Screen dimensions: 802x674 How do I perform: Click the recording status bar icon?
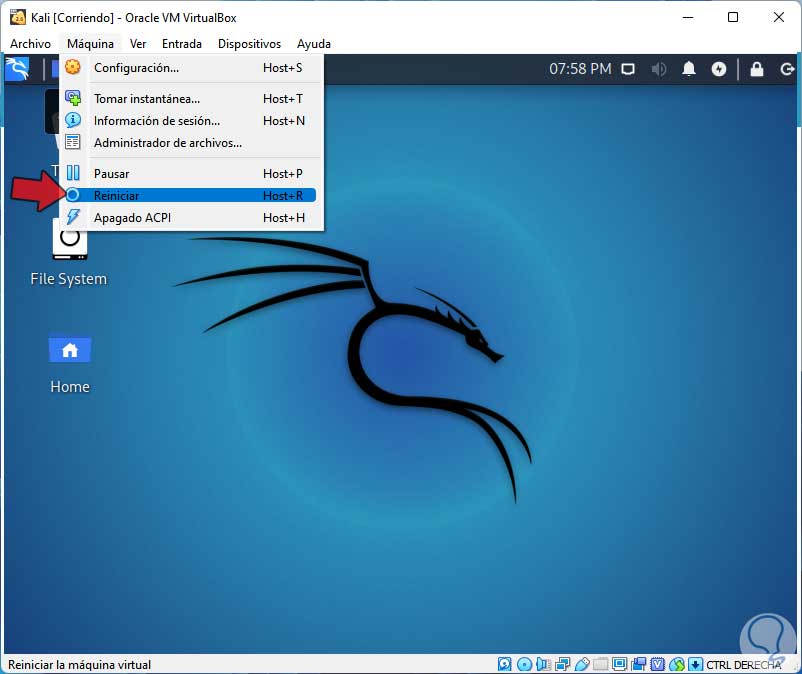[x=638, y=664]
